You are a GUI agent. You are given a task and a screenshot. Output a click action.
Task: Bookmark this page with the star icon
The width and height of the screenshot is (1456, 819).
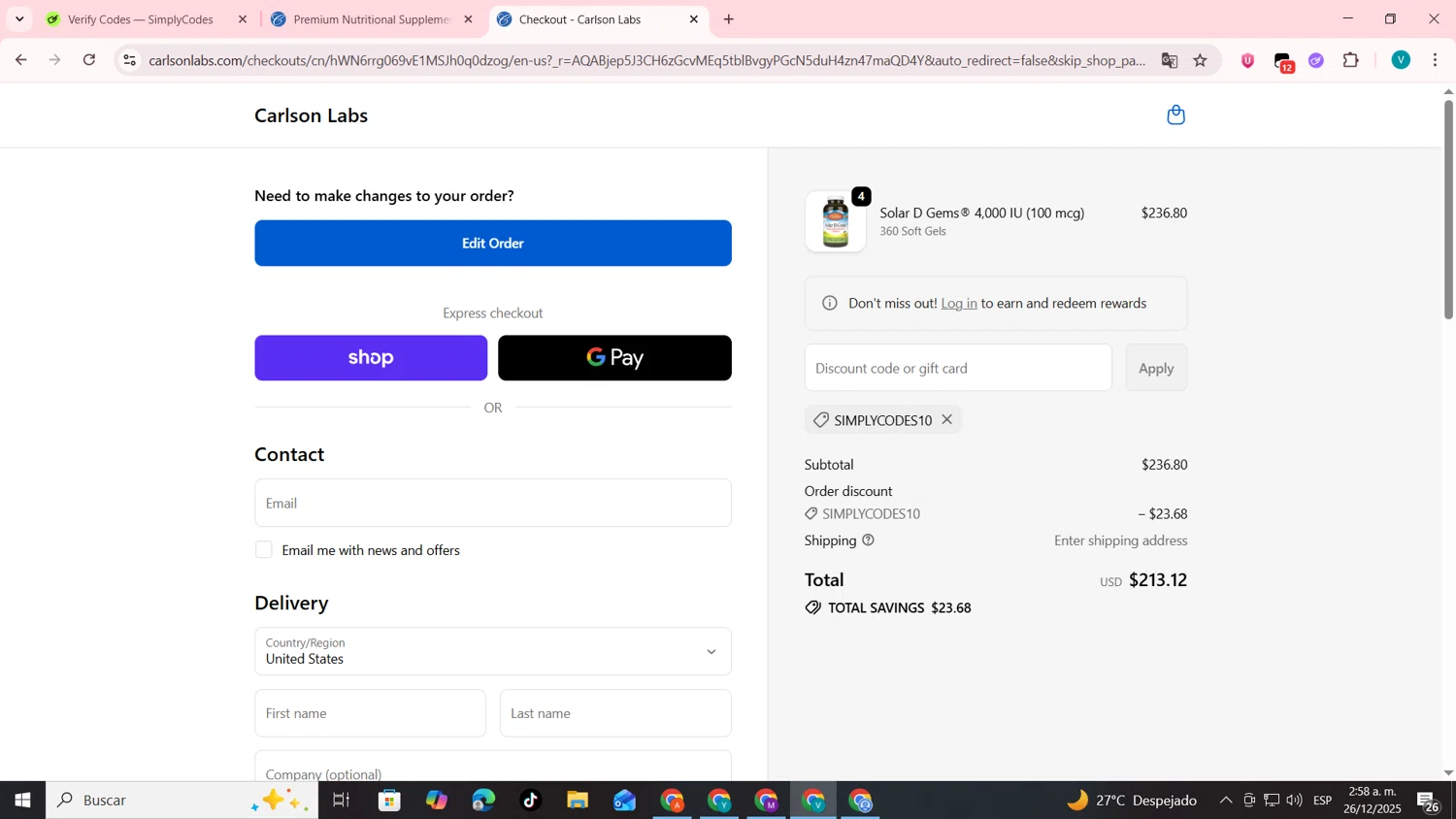click(x=1200, y=60)
